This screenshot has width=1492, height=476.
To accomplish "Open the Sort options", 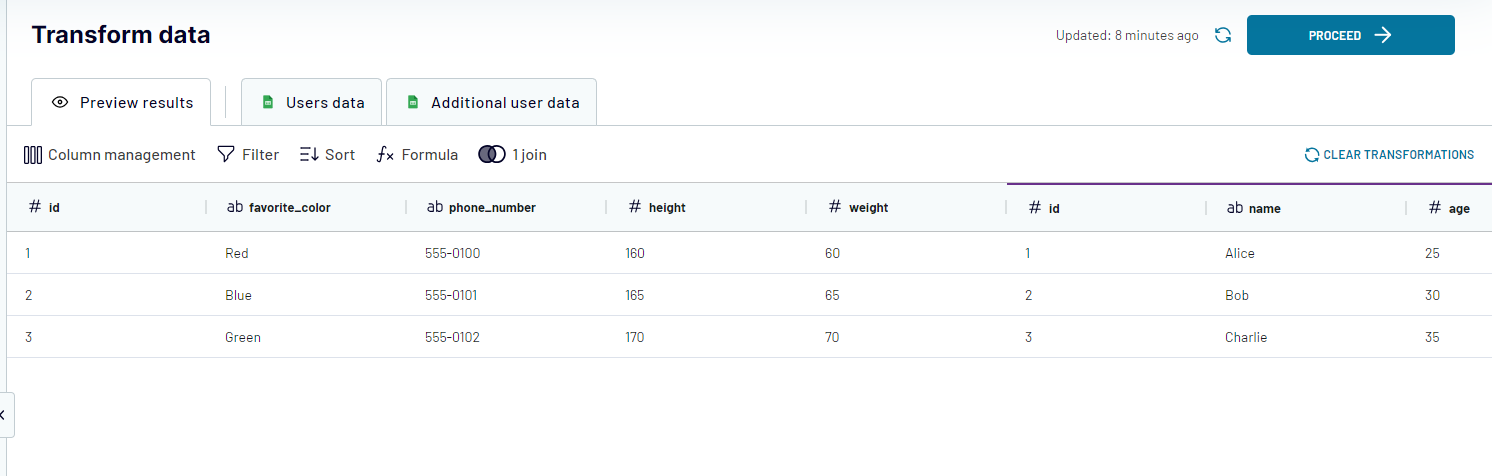I will tap(327, 155).
